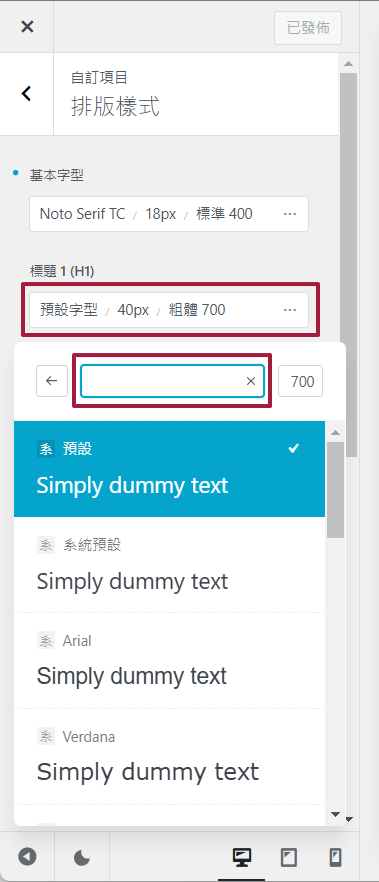Select the 預設 font option

click(169, 469)
